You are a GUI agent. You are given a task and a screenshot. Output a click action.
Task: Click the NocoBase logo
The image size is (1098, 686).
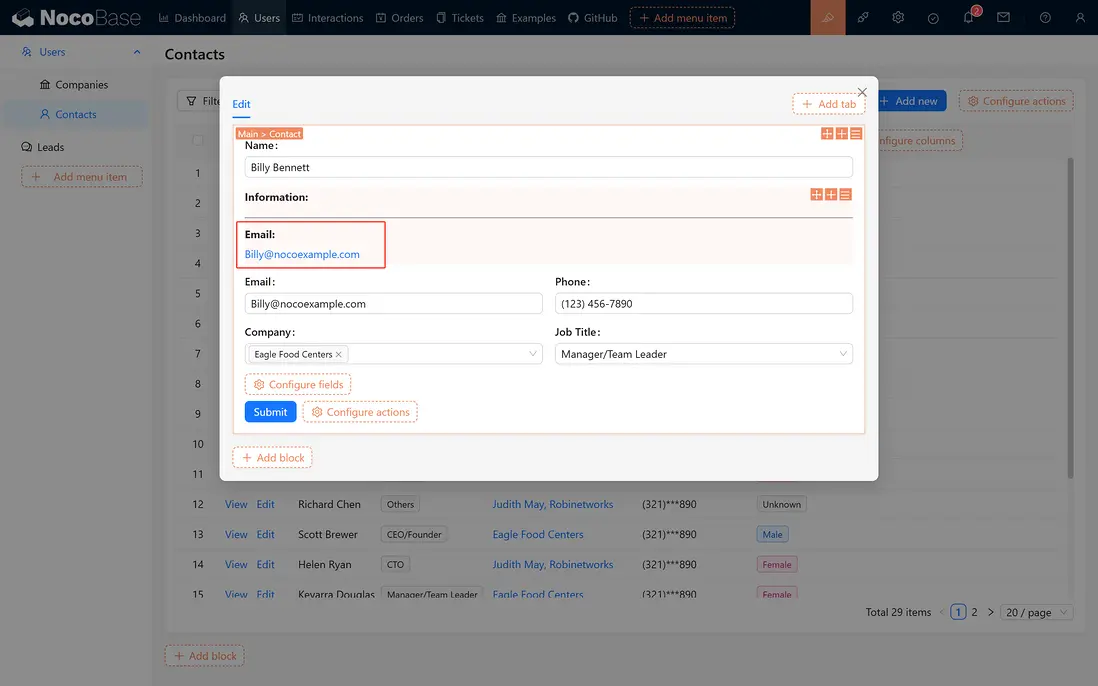(x=76, y=18)
